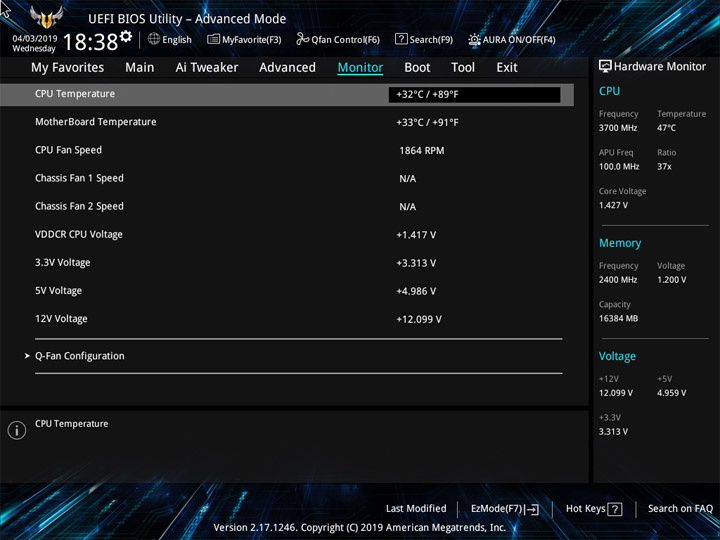Click the AURA light bulb icon

click(x=474, y=39)
